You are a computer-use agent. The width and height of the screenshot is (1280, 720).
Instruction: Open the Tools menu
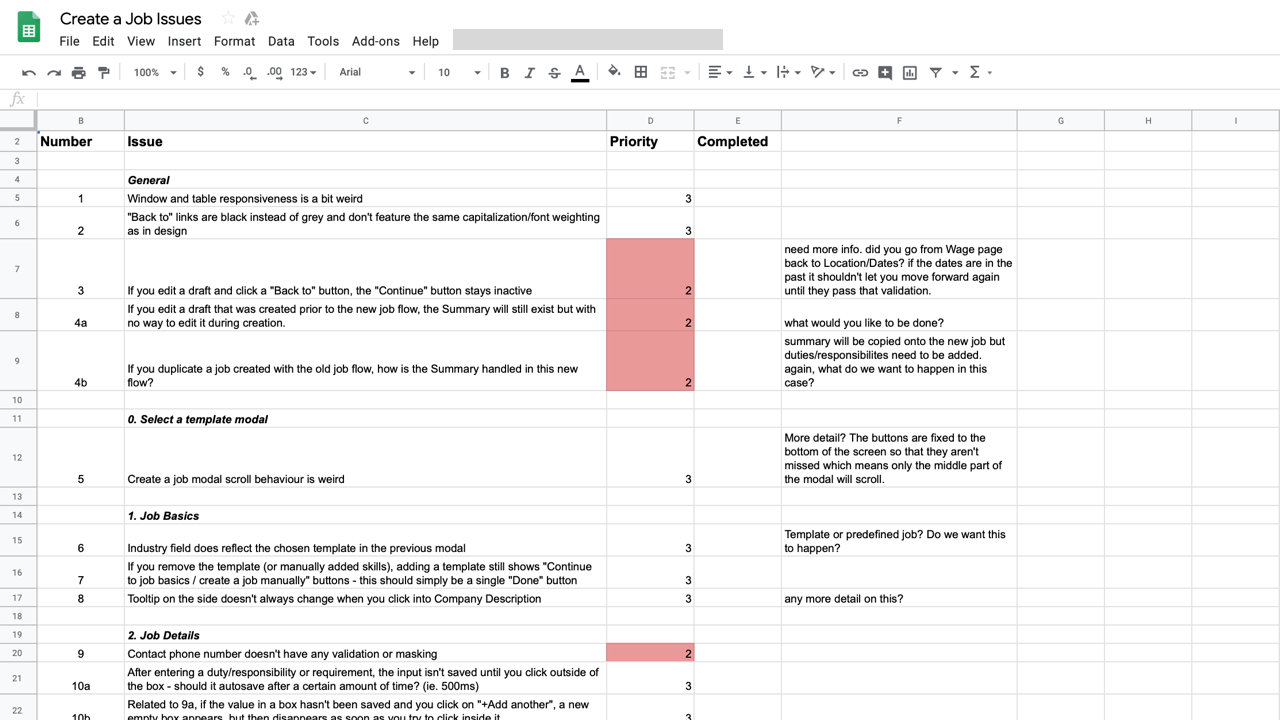pyautogui.click(x=323, y=41)
